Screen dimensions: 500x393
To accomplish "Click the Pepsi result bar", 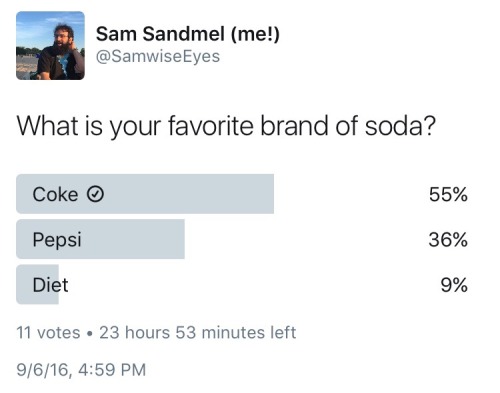I will point(100,239).
